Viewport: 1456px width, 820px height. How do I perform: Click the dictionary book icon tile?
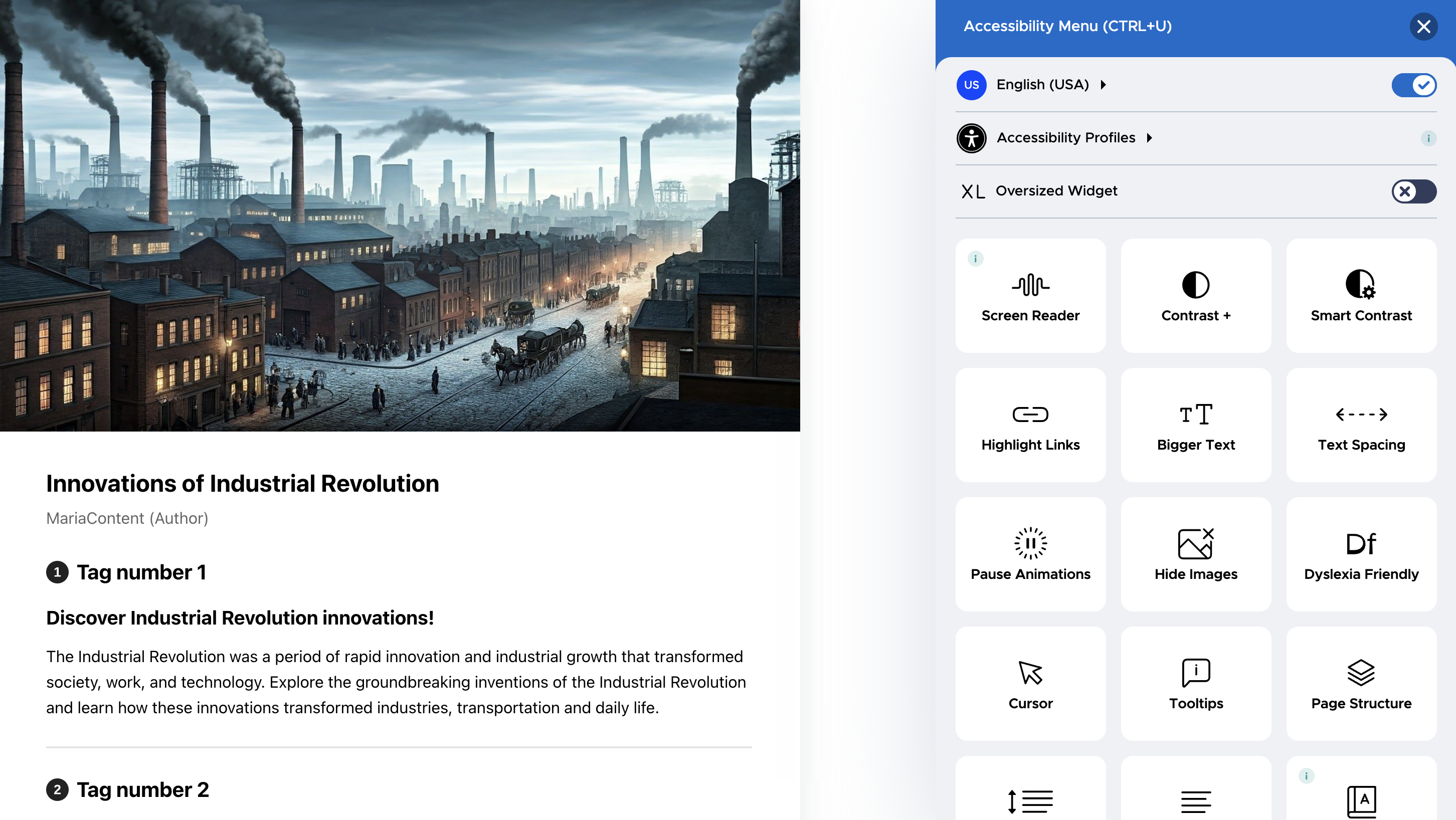(x=1361, y=789)
